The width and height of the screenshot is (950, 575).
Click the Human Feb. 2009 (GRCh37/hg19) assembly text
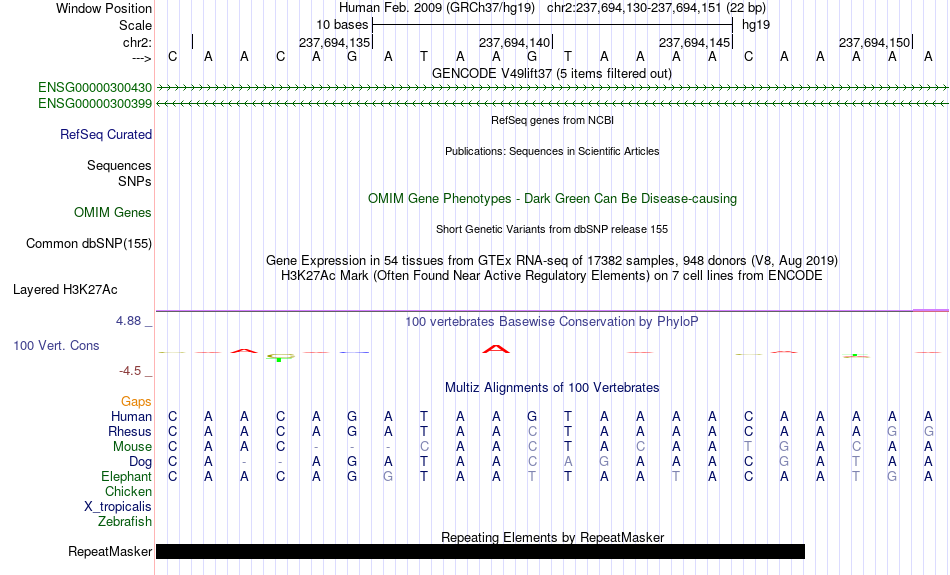(x=437, y=8)
